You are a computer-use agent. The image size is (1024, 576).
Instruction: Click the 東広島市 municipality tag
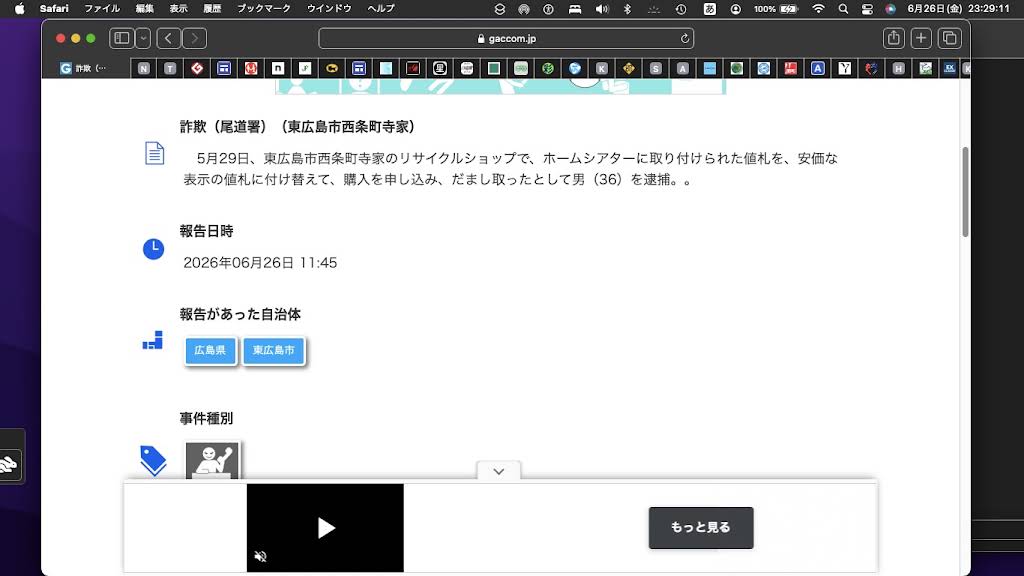pyautogui.click(x=274, y=351)
